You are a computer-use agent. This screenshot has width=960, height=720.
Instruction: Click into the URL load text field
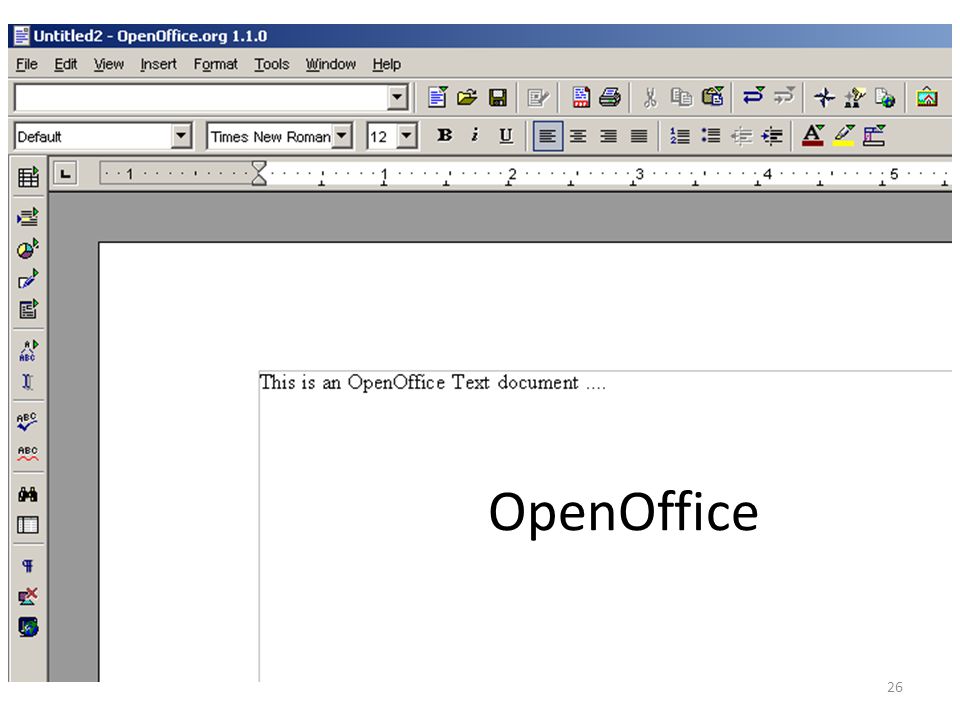click(x=201, y=98)
